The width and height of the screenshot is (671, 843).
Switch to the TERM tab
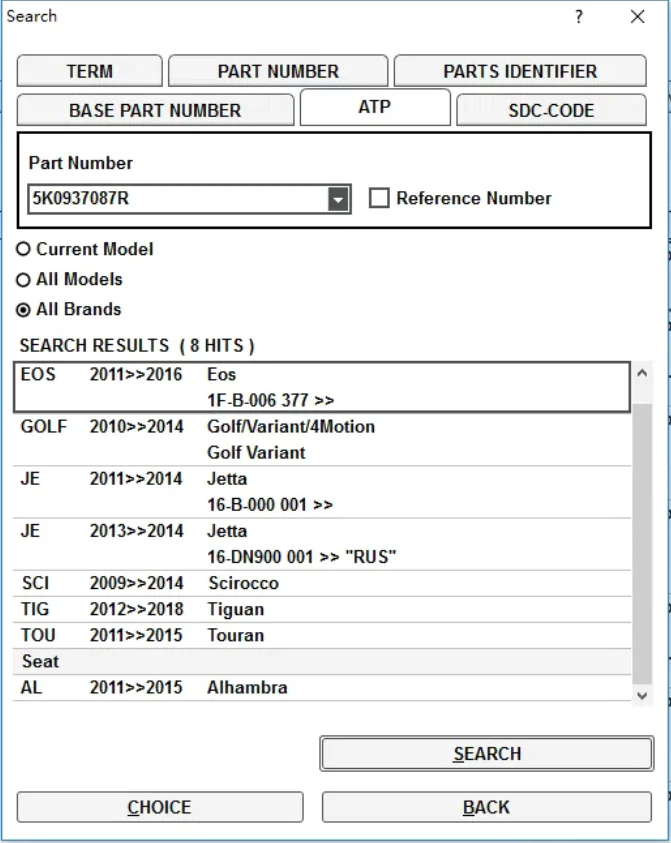(x=89, y=72)
